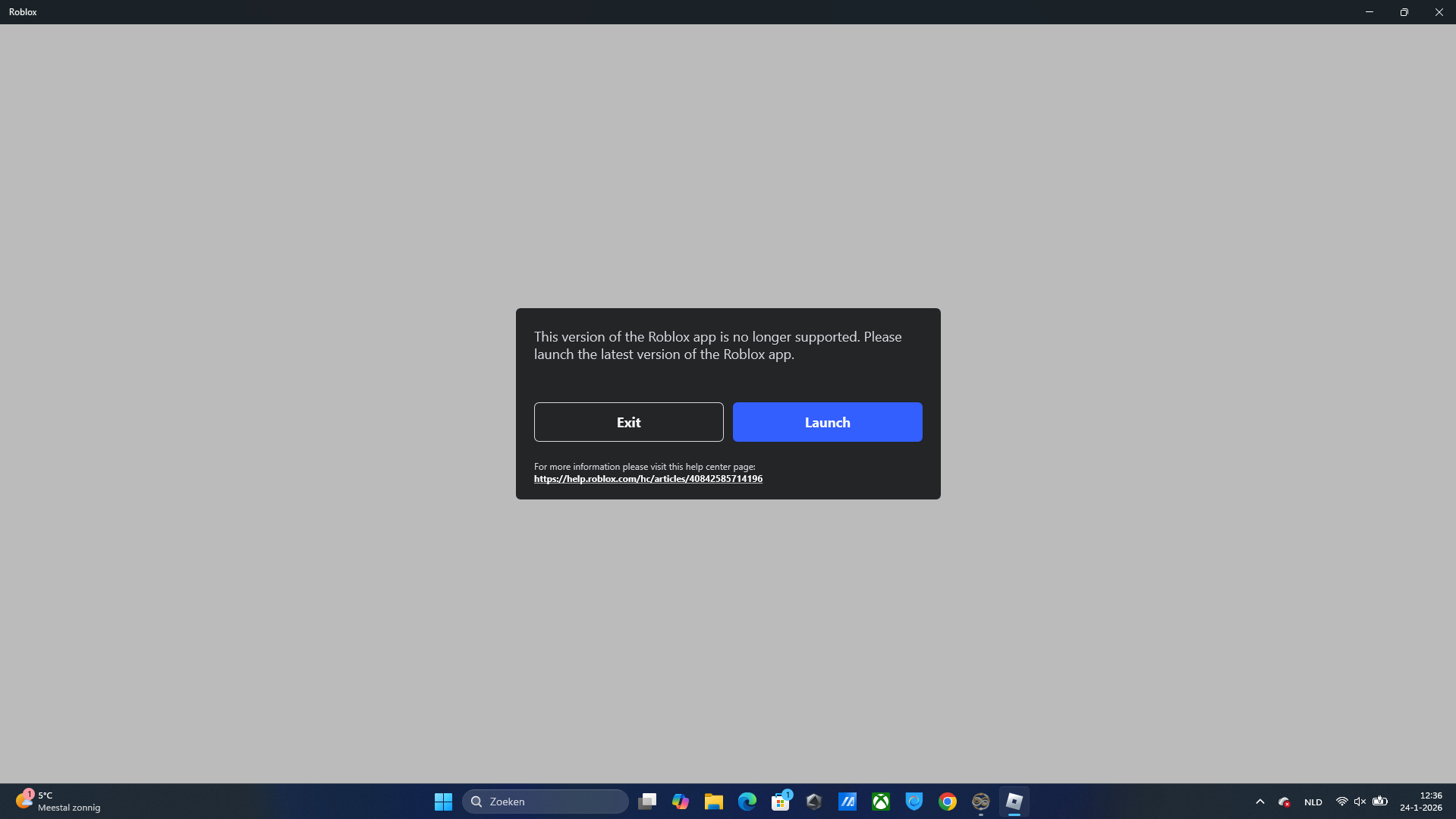Open the Roblox help center article link
1456x819 pixels.
[648, 478]
